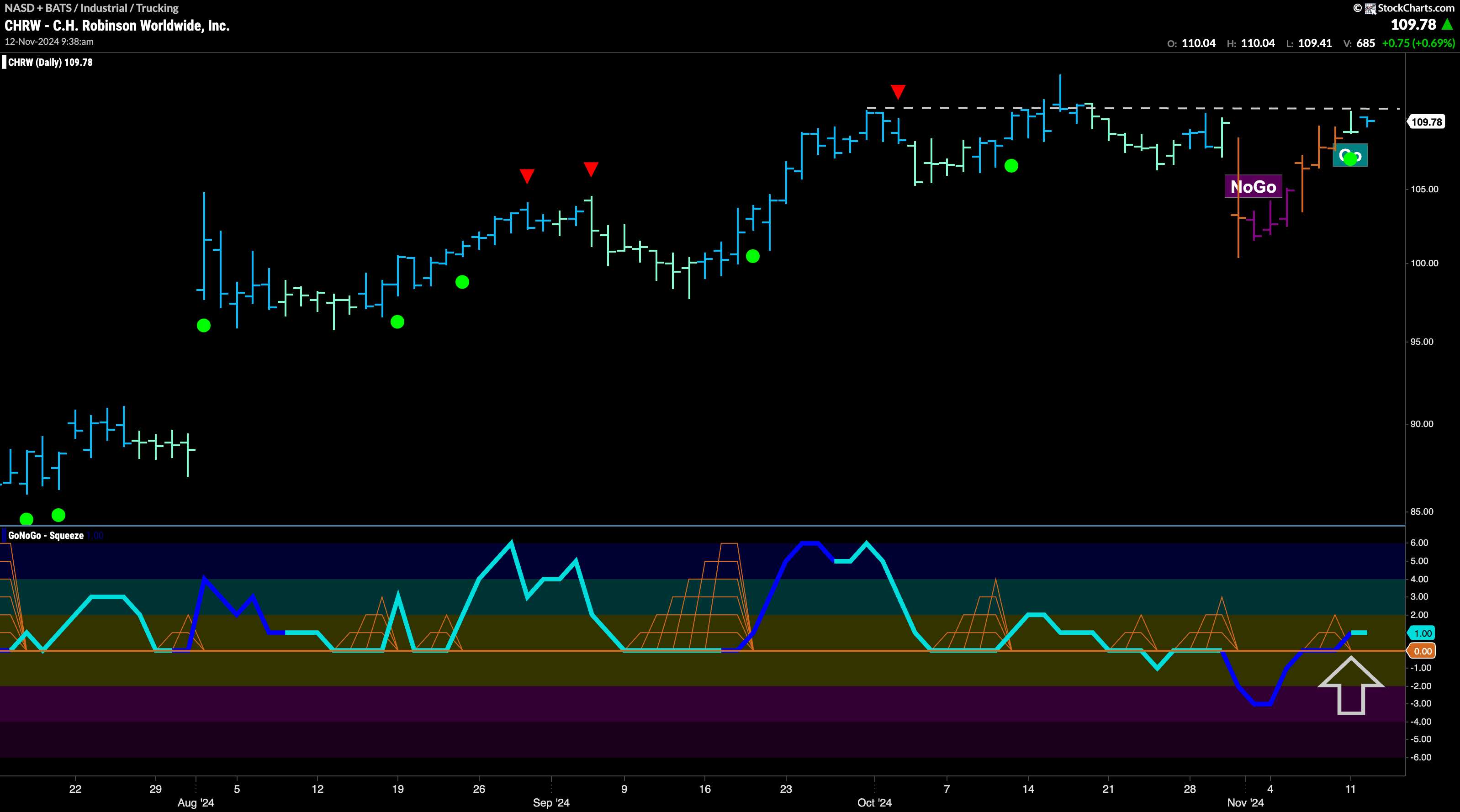Click the second green dot near July 19
Screen dimensions: 1460x812
(x=58, y=515)
